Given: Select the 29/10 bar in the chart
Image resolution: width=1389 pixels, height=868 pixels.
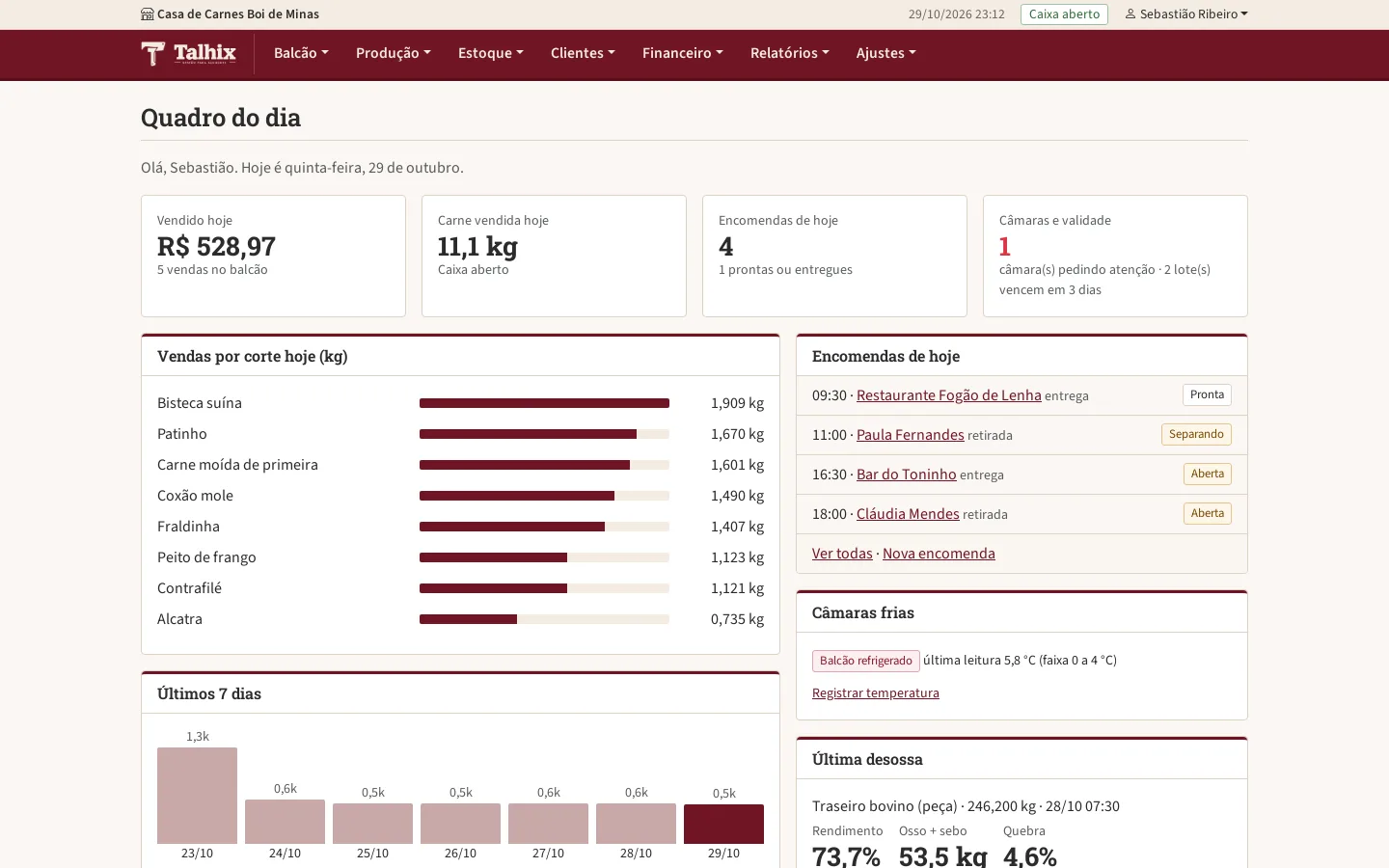Looking at the screenshot, I should 723,824.
